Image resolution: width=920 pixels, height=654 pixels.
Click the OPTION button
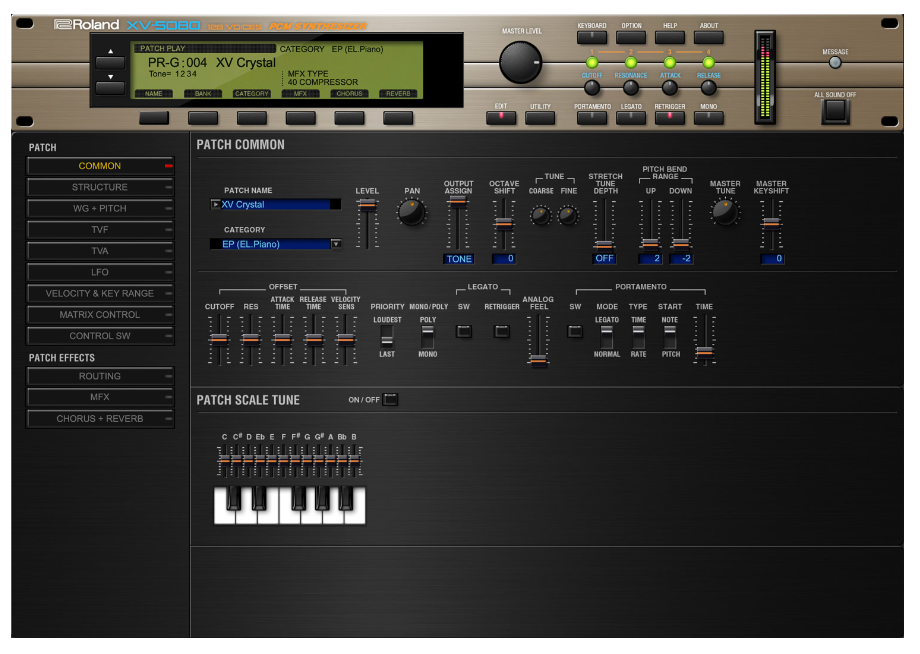coord(631,38)
